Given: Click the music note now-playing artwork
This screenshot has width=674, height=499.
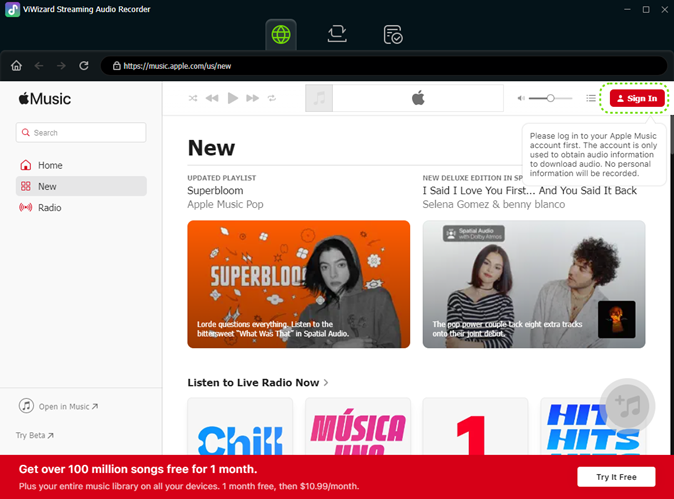Looking at the screenshot, I should (319, 98).
